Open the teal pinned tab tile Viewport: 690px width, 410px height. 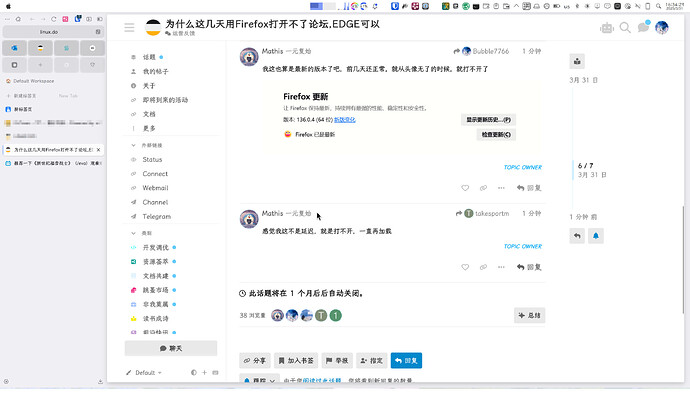click(x=66, y=48)
